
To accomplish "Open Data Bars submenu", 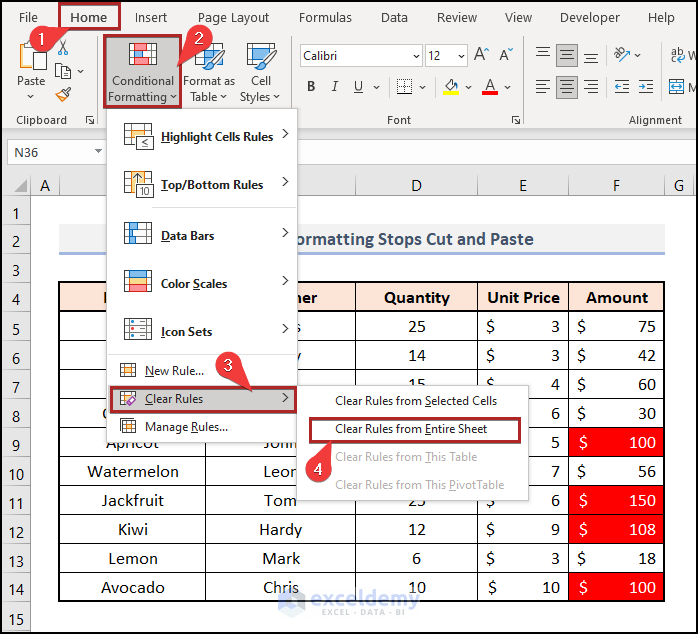I will point(203,235).
